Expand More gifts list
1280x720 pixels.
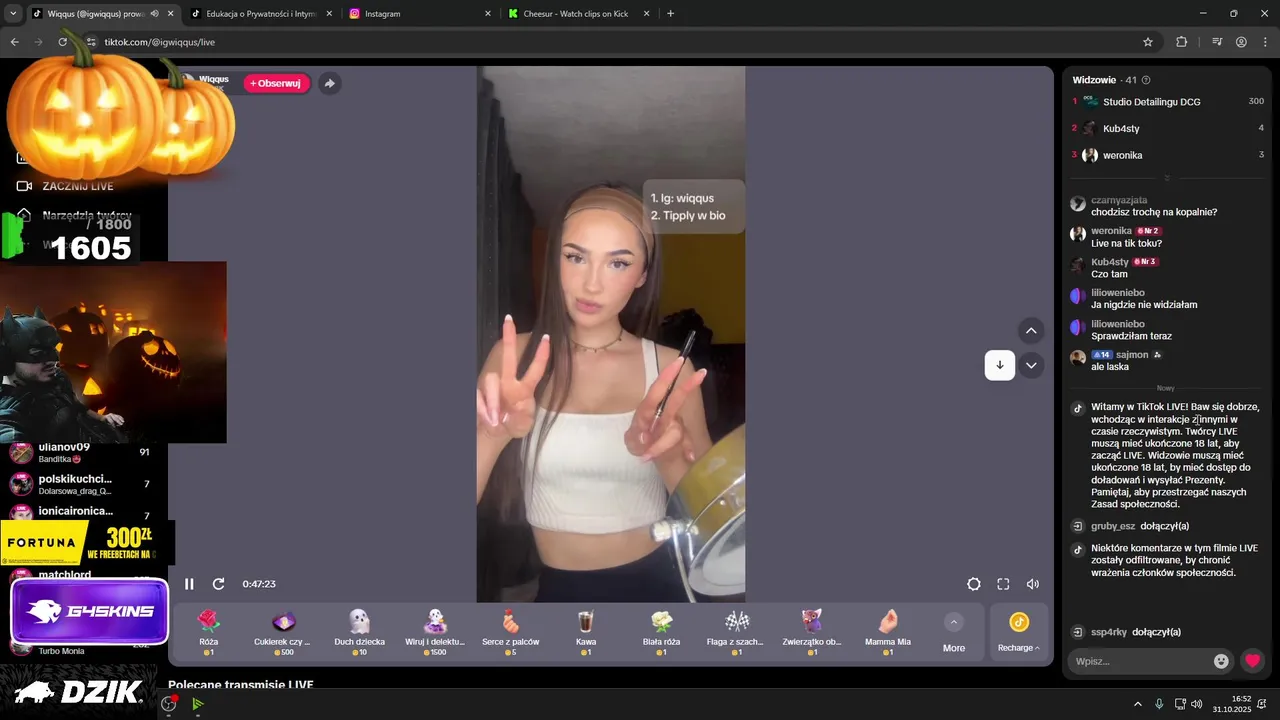[954, 634]
